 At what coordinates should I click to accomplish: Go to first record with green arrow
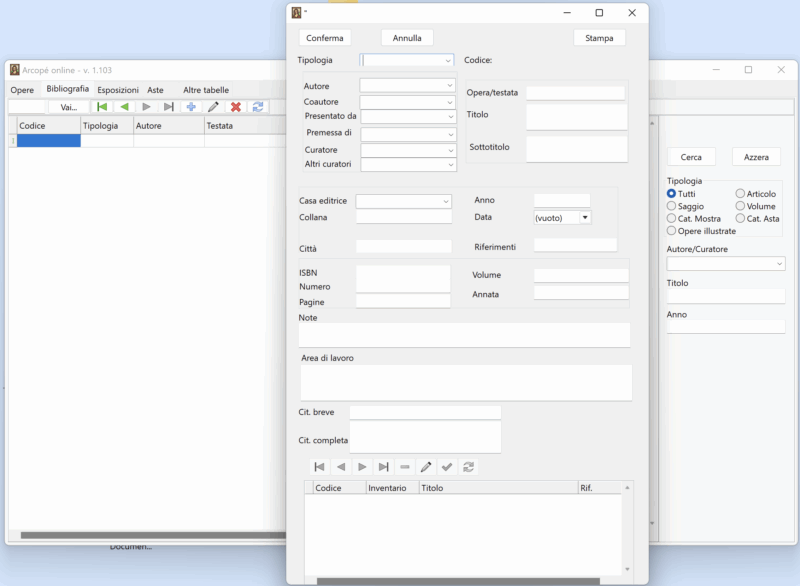click(102, 107)
